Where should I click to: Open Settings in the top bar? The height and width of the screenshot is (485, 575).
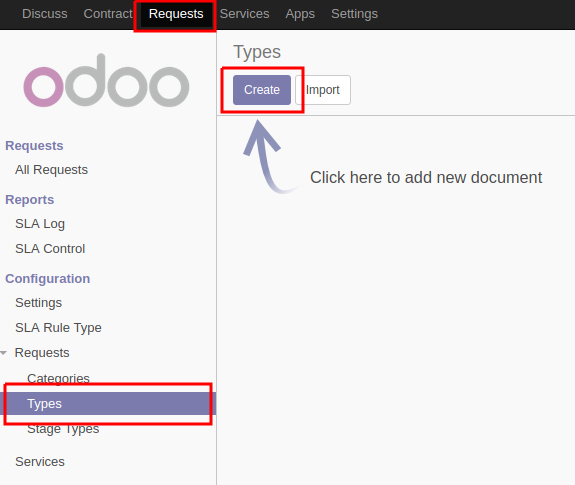coord(354,14)
